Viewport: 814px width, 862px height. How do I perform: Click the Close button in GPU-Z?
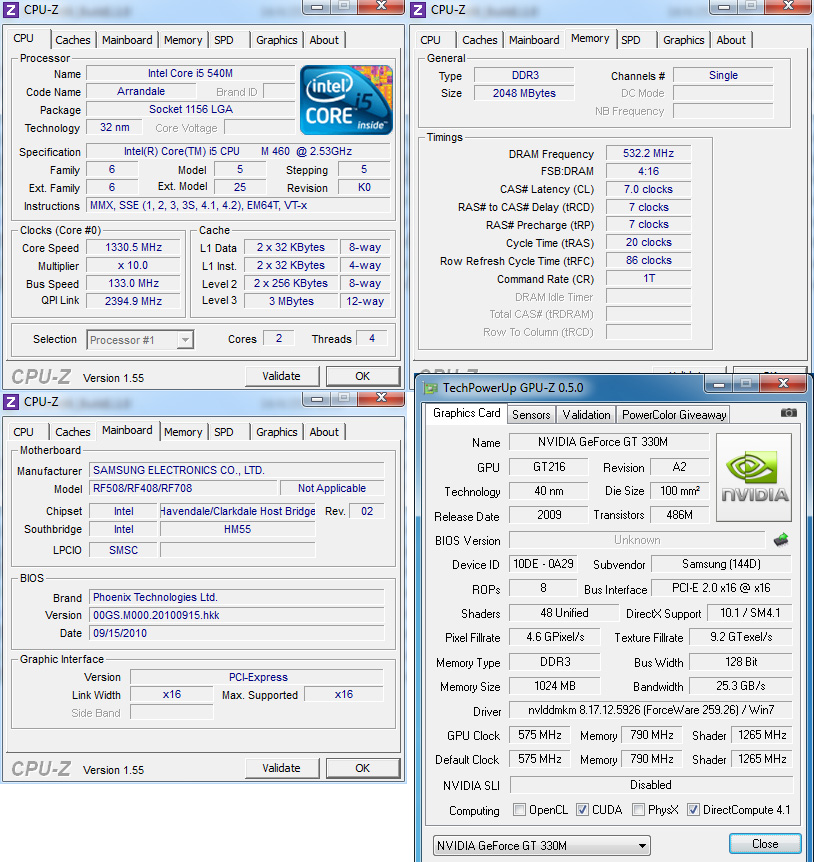(x=765, y=844)
